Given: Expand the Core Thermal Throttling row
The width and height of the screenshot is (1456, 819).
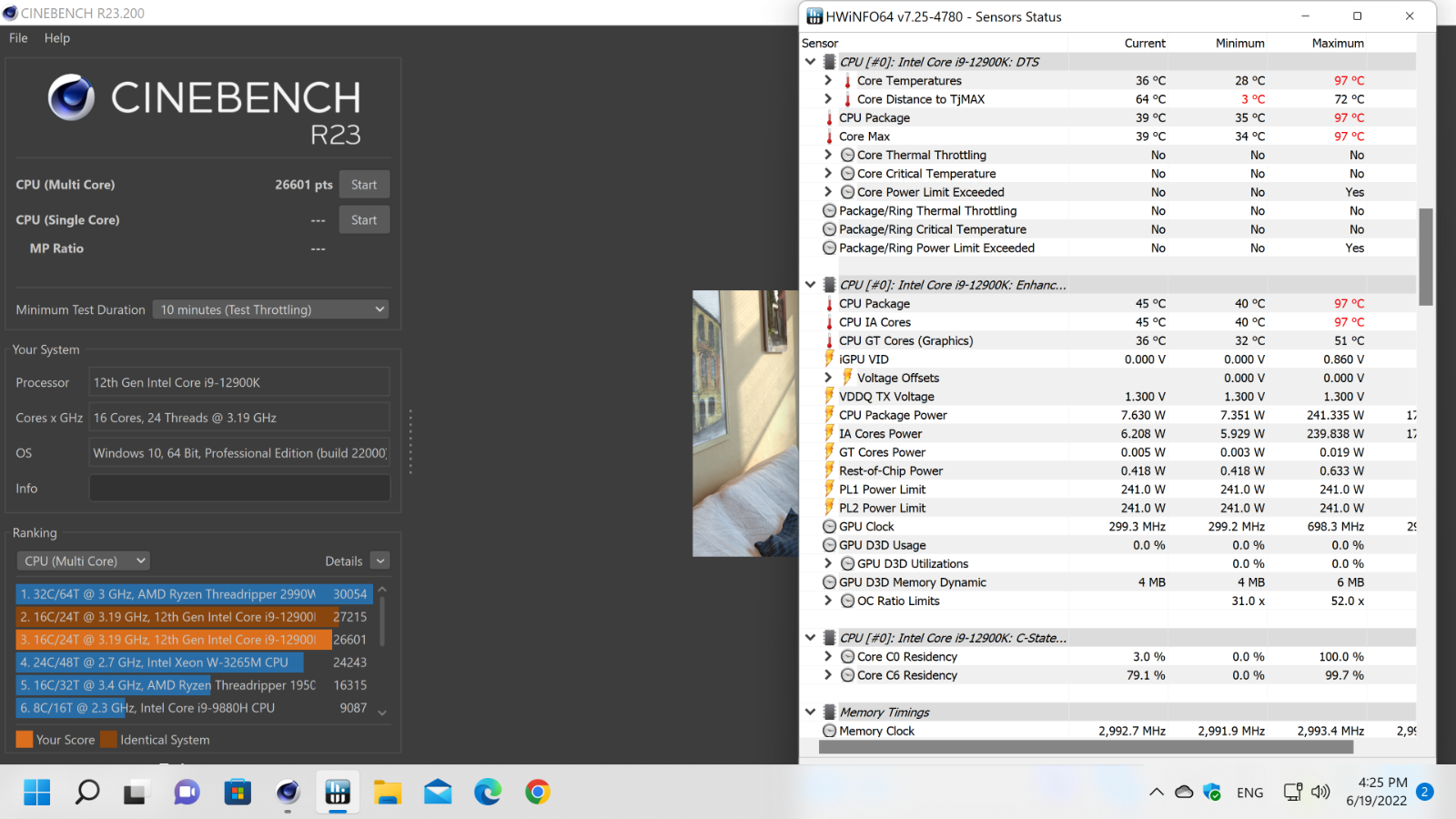Looking at the screenshot, I should [x=828, y=155].
